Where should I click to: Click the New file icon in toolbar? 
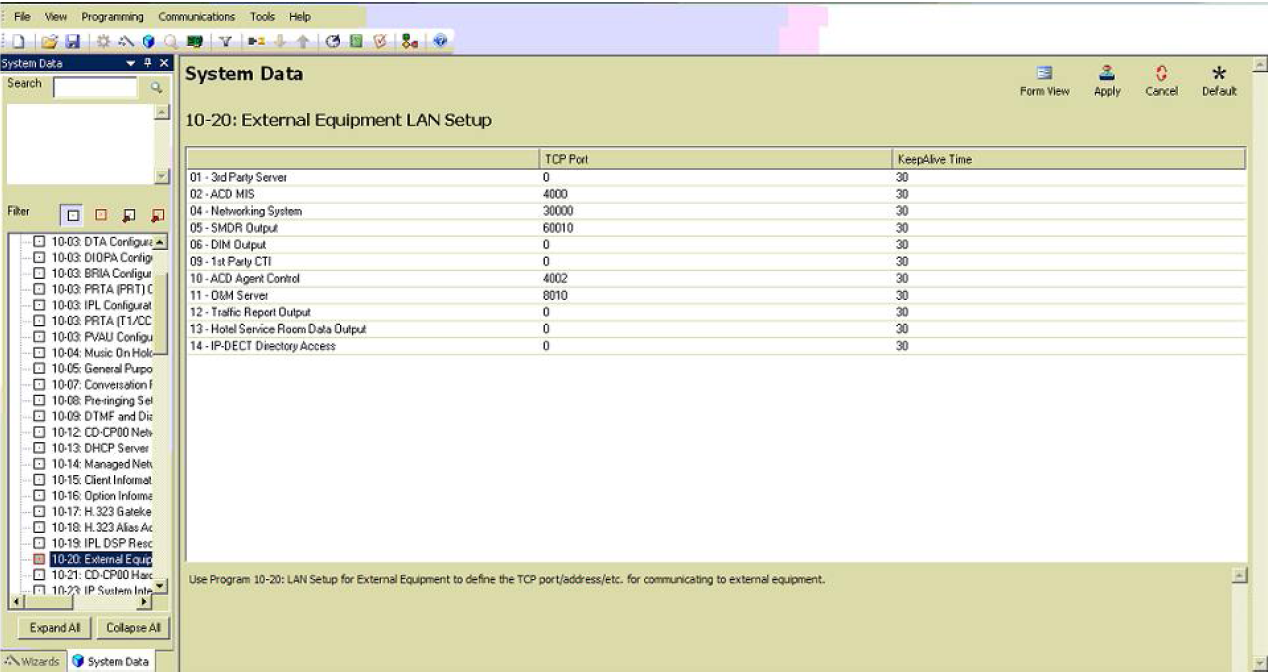[19, 42]
